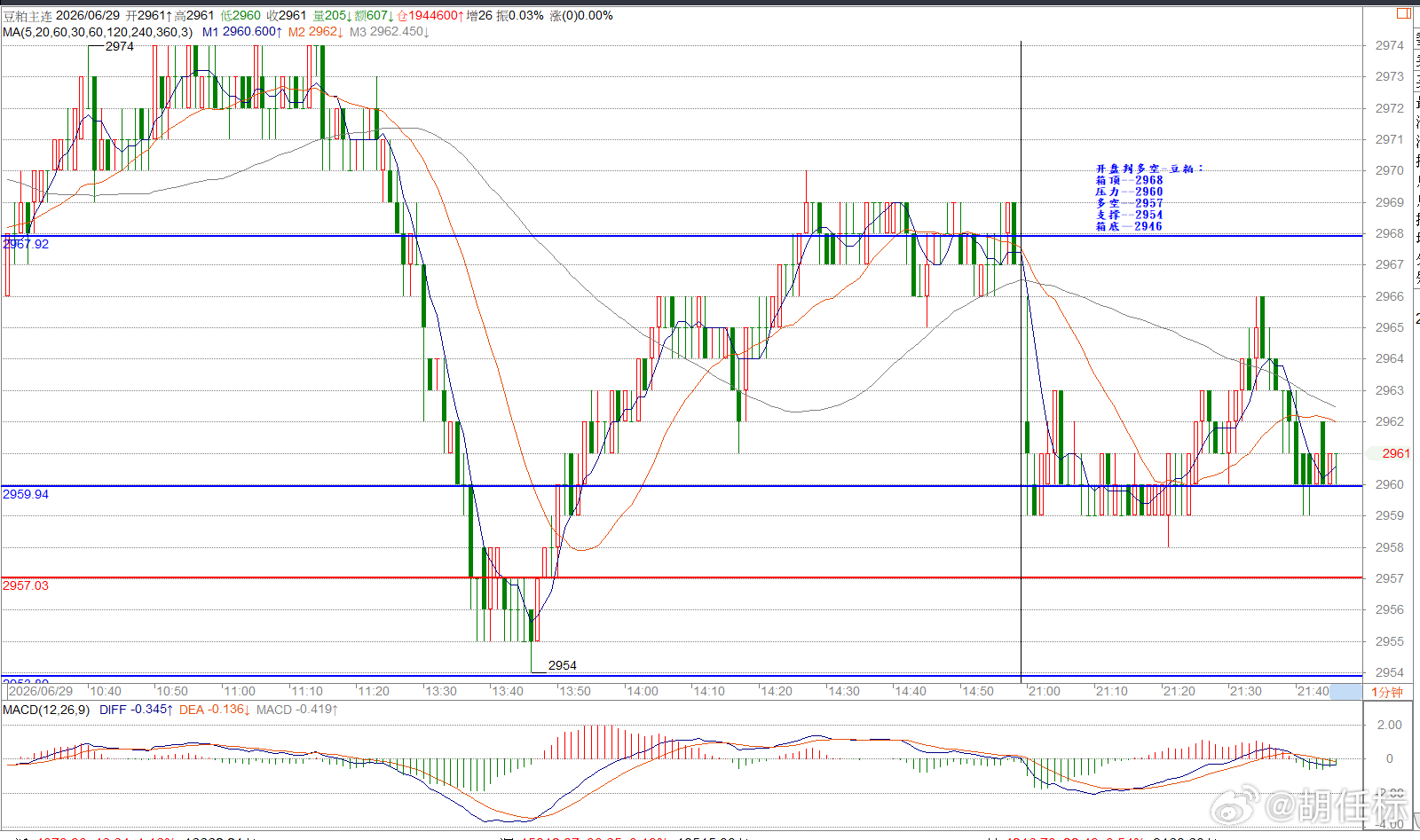Click the highlighted 2961 current price tag

pyautogui.click(x=1396, y=453)
